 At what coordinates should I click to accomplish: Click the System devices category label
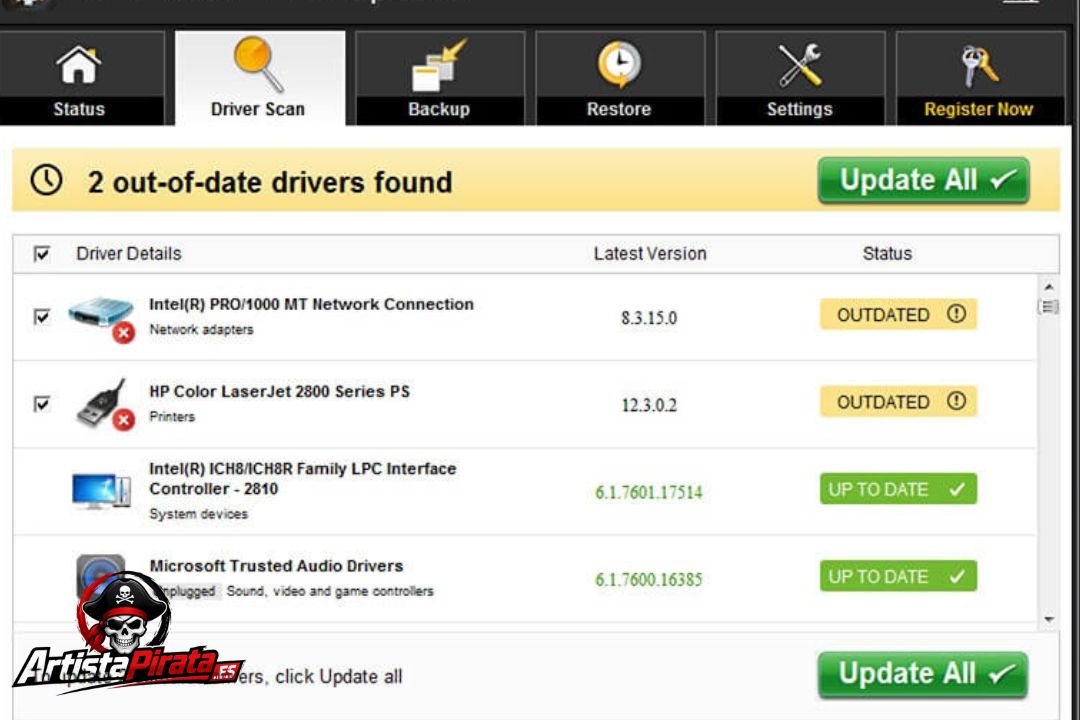[x=198, y=514]
